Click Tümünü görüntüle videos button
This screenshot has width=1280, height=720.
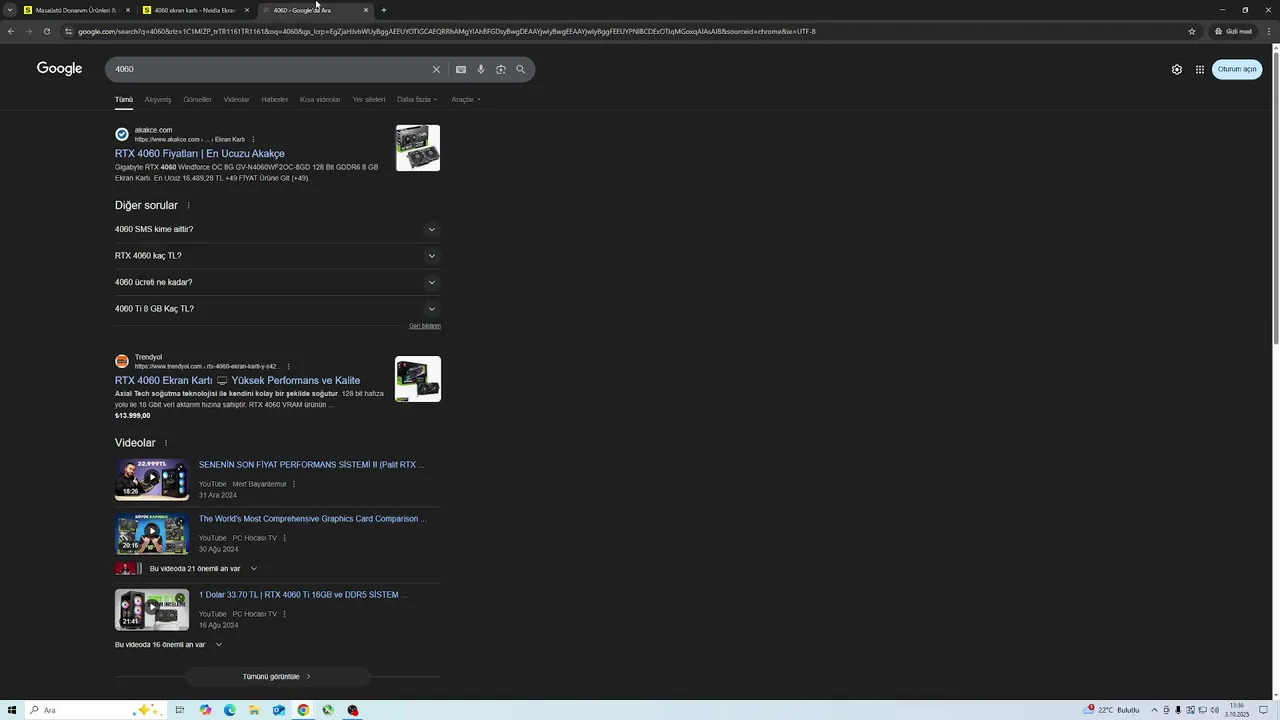click(x=277, y=677)
